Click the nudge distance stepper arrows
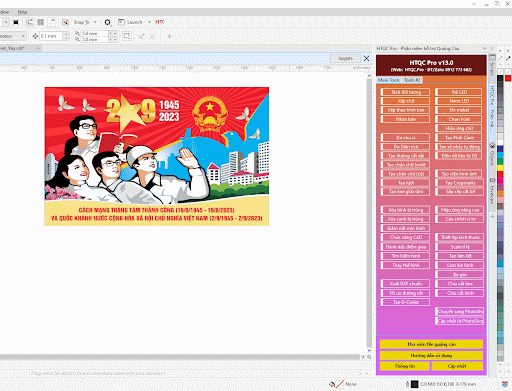Viewport: 512px width, 391px height. click(x=66, y=36)
